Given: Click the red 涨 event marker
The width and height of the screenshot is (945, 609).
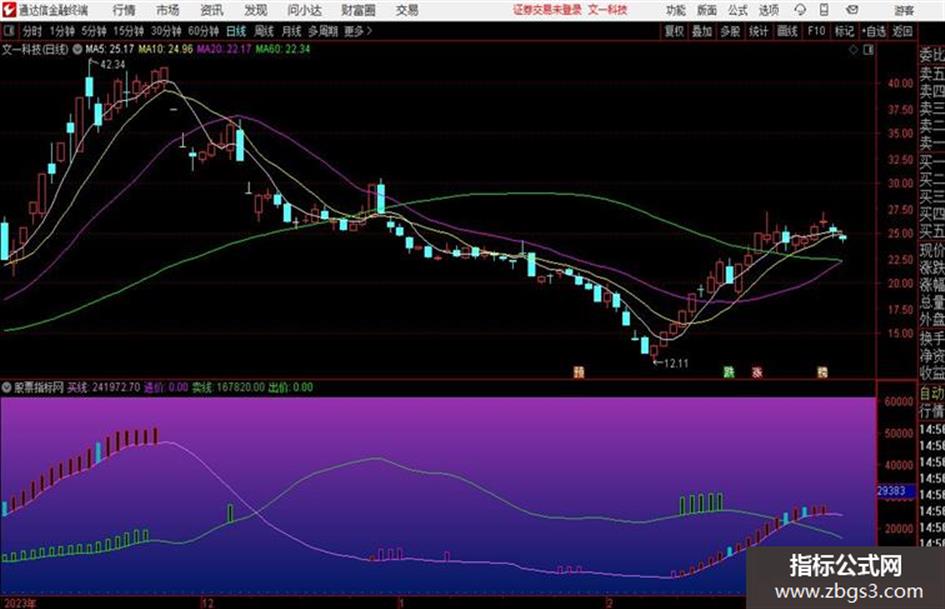Looking at the screenshot, I should click(x=757, y=372).
